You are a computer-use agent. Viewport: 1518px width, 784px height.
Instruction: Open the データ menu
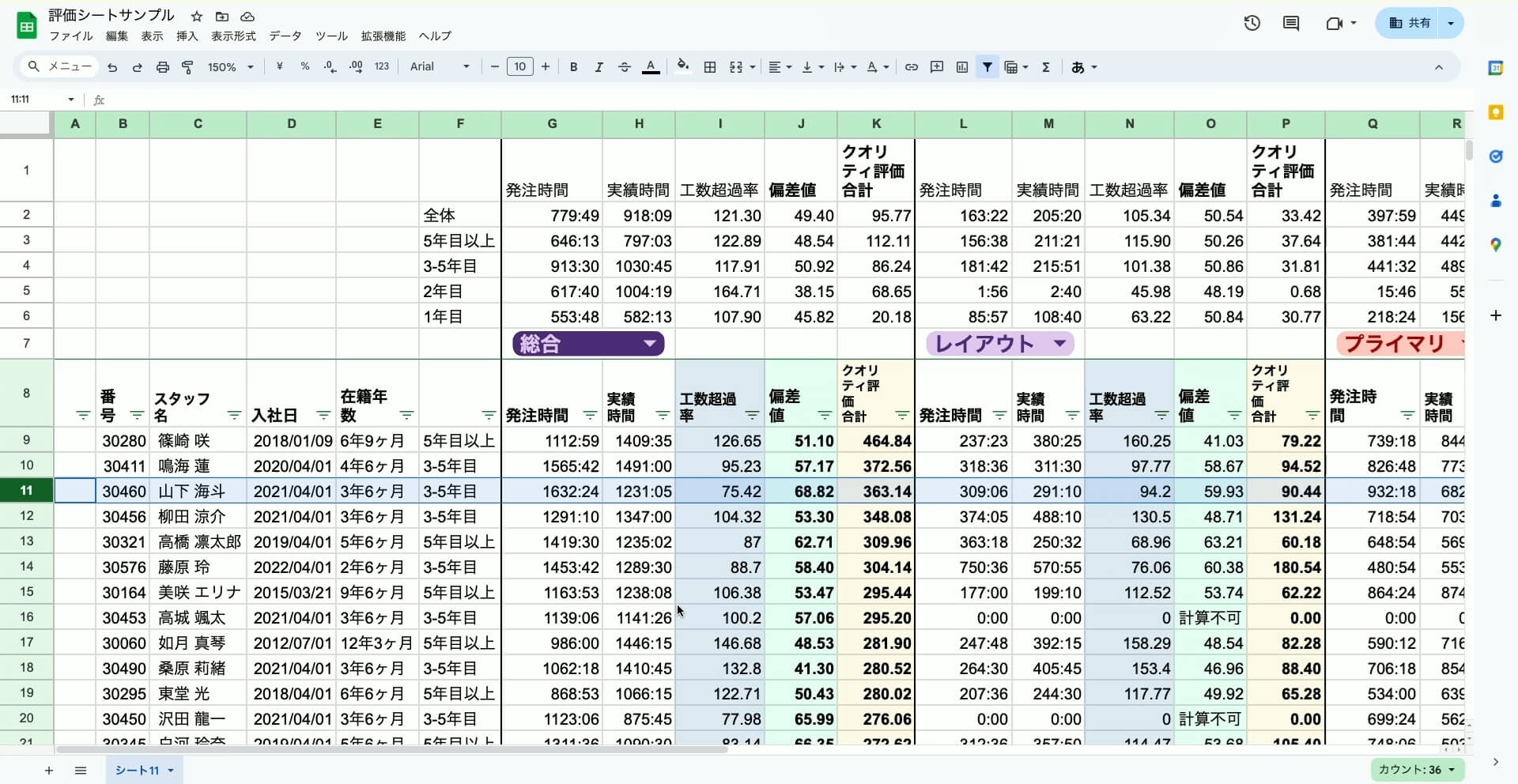tap(285, 36)
